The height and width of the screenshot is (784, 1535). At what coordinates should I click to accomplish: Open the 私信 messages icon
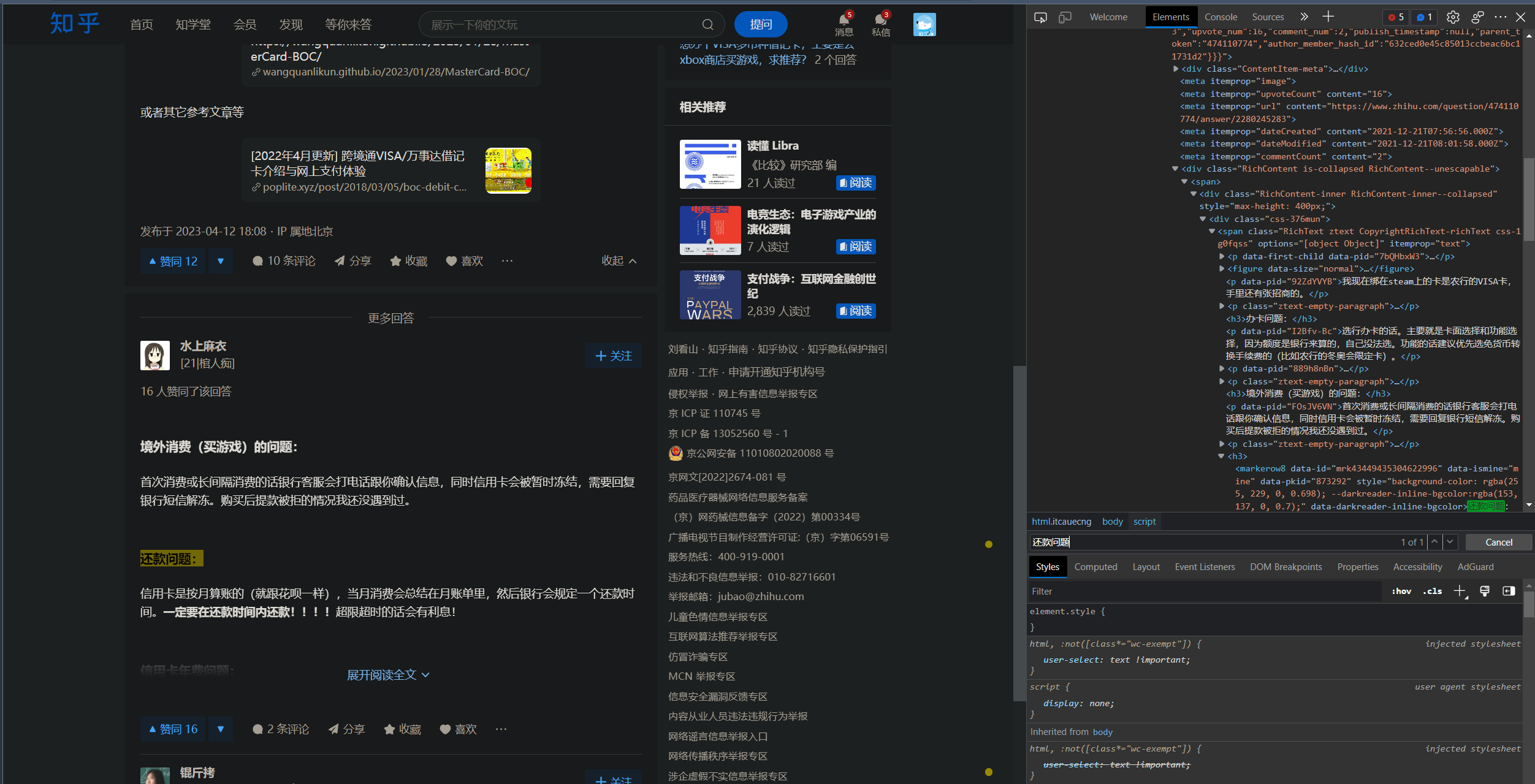point(881,25)
